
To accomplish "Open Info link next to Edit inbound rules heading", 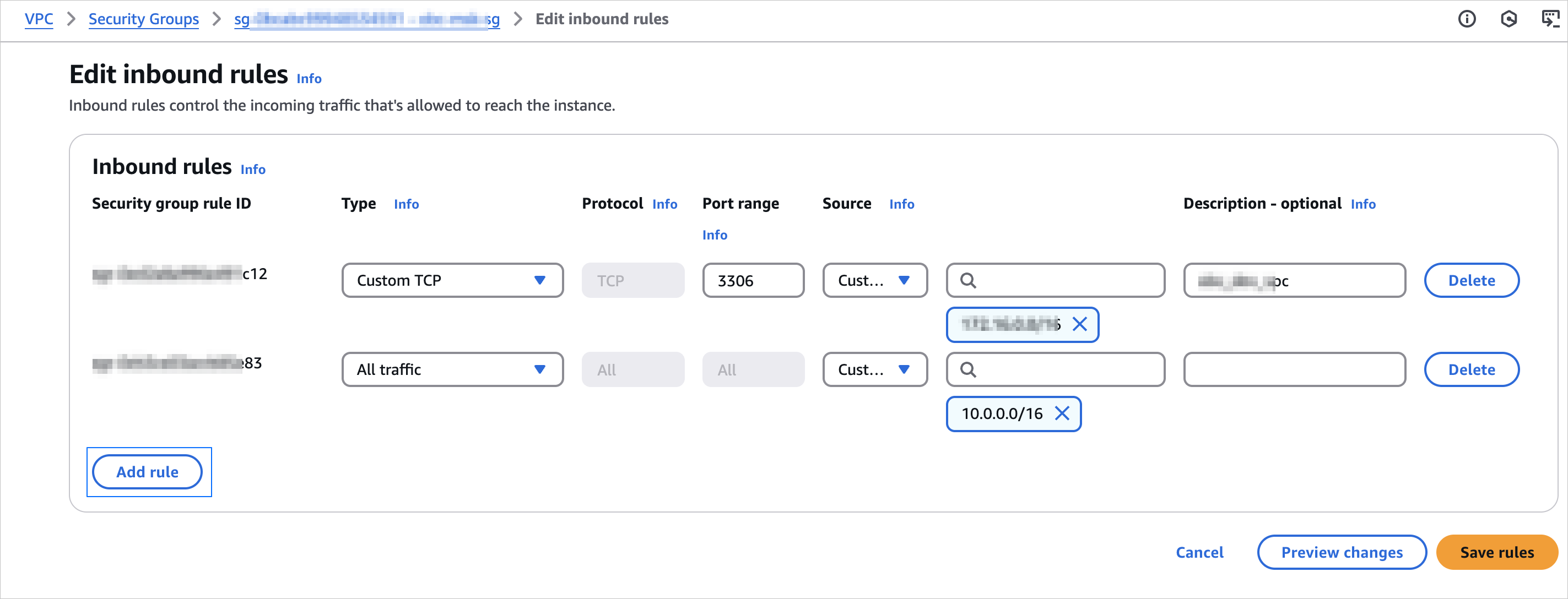I will pos(309,78).
